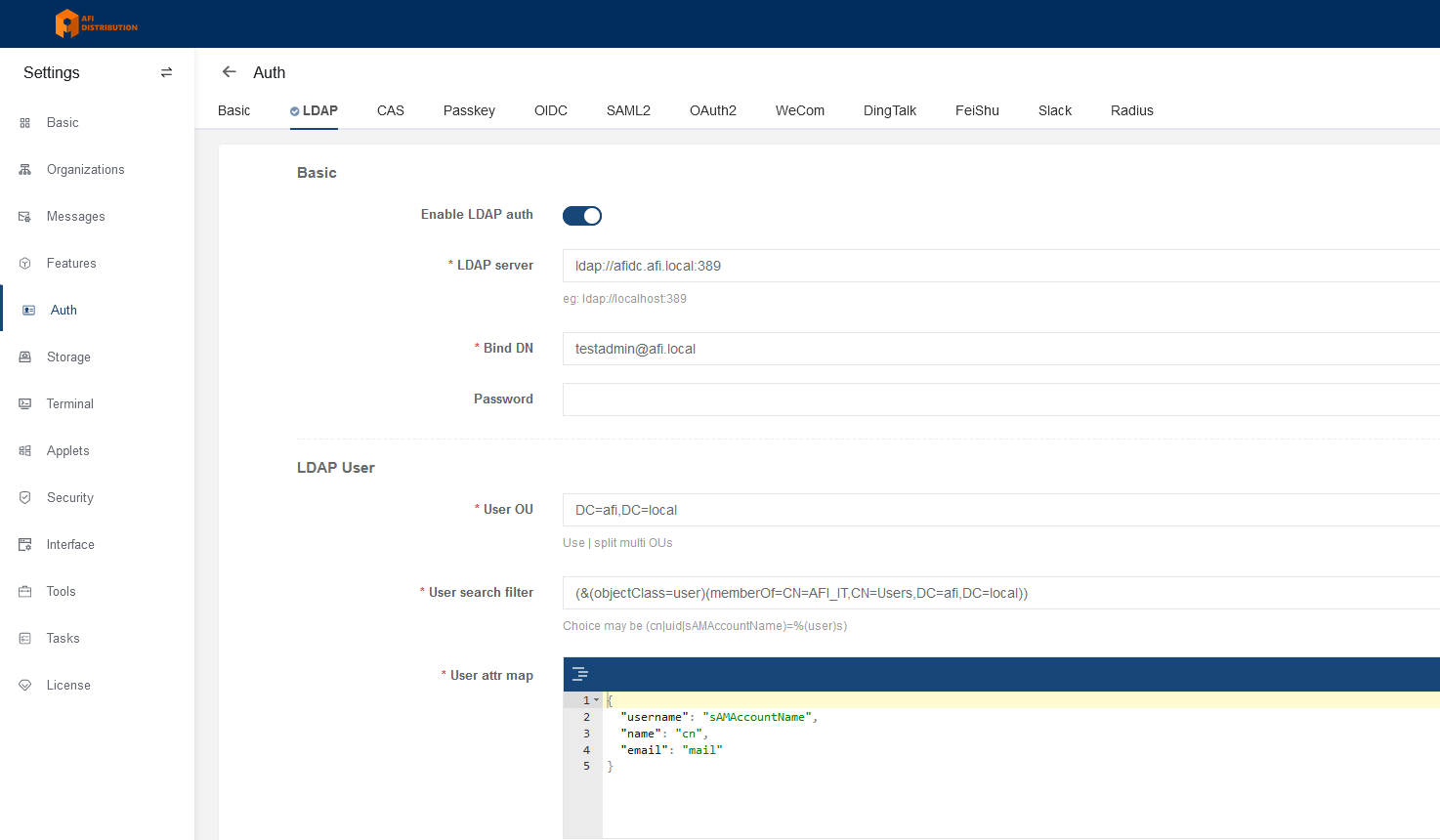Click the "sAMAccountName" value in attr map
The image size is (1440, 840).
tap(757, 717)
